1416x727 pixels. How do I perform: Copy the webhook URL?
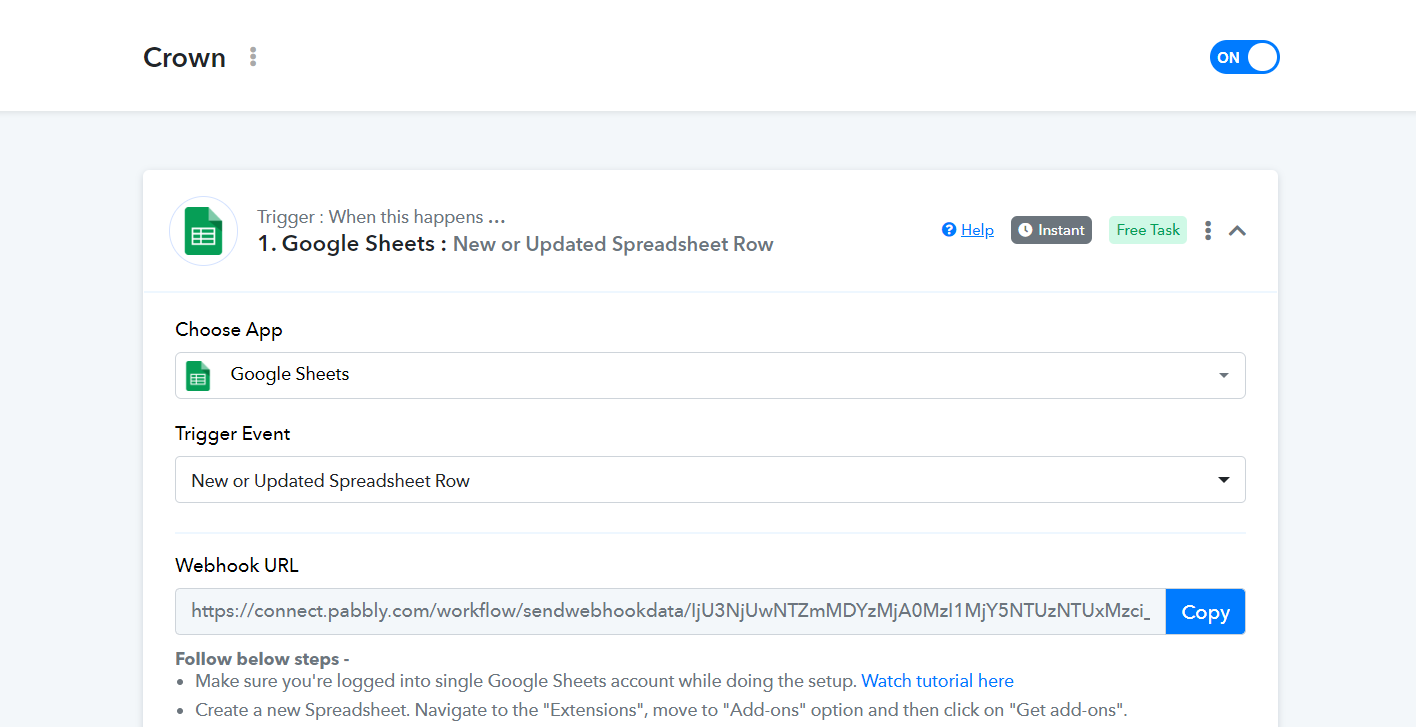1205,611
